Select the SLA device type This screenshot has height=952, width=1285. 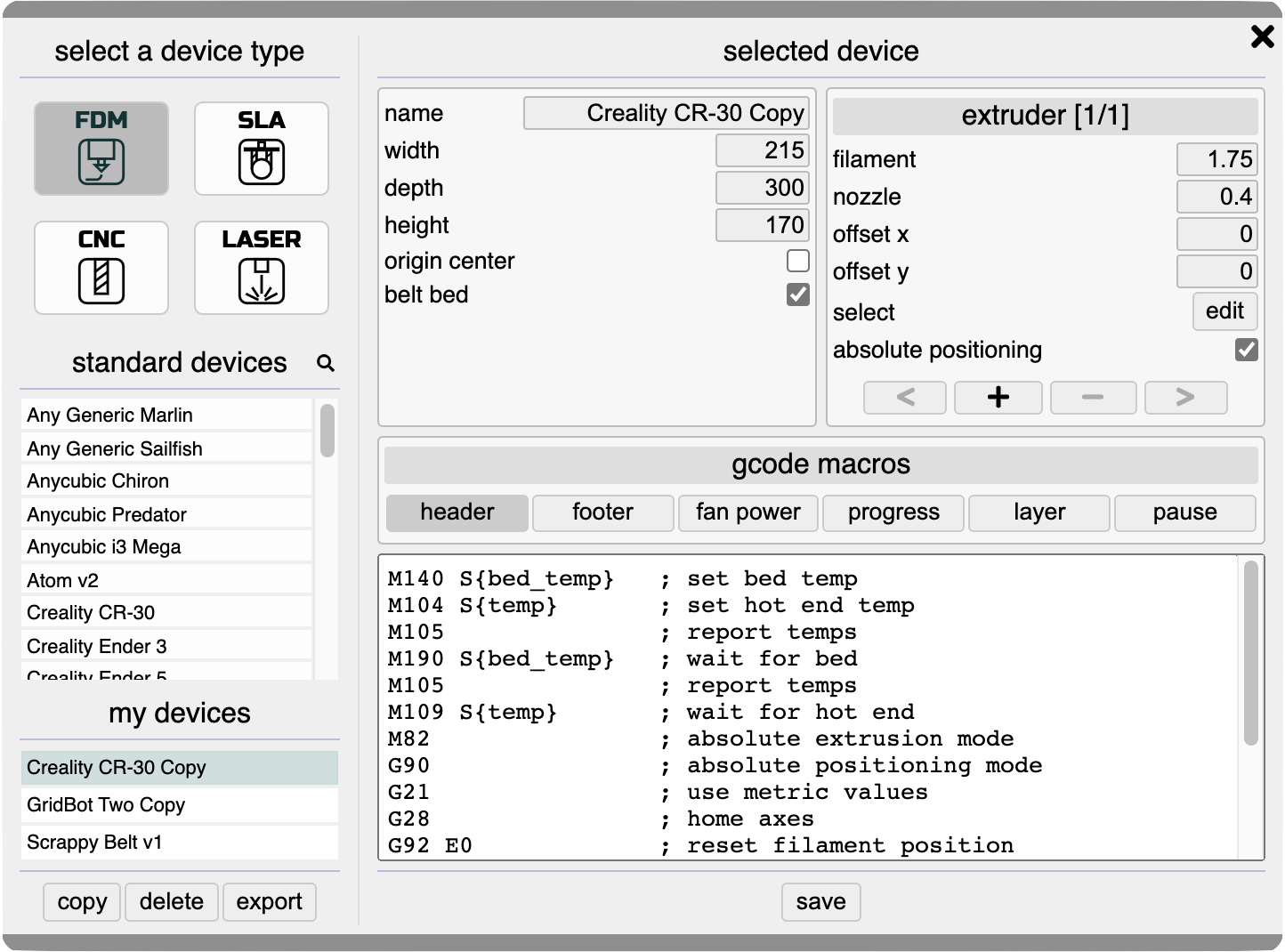point(262,149)
